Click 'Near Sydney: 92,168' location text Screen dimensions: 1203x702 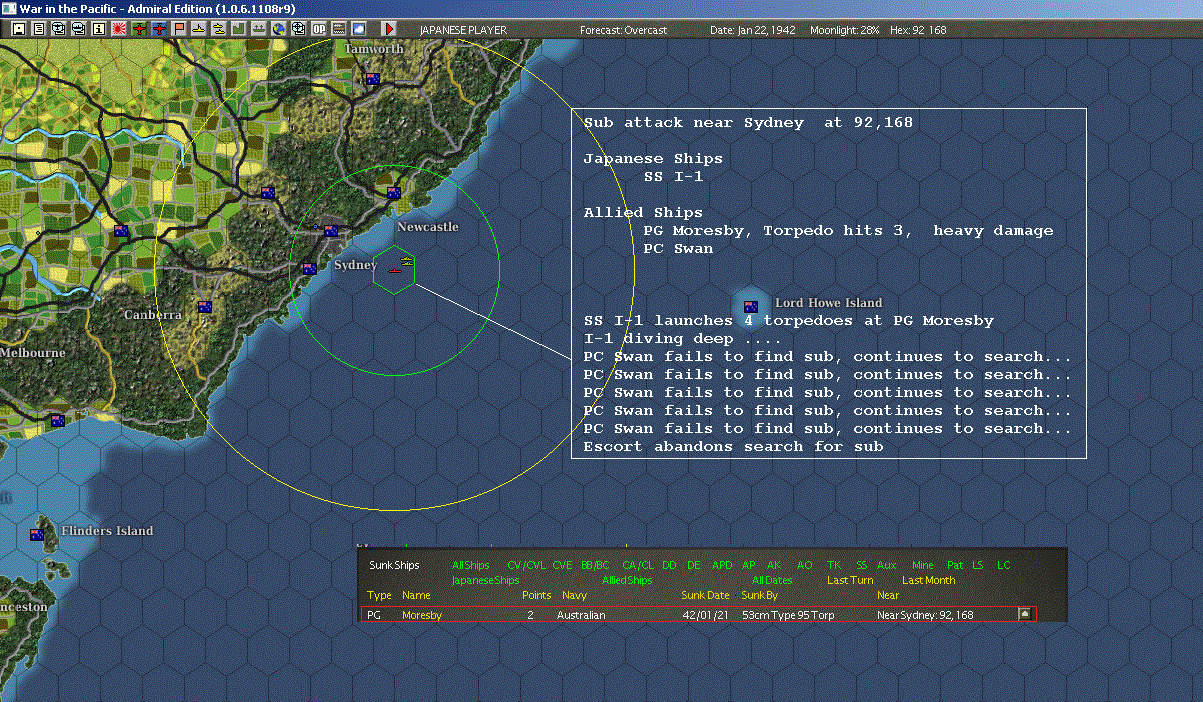point(925,615)
